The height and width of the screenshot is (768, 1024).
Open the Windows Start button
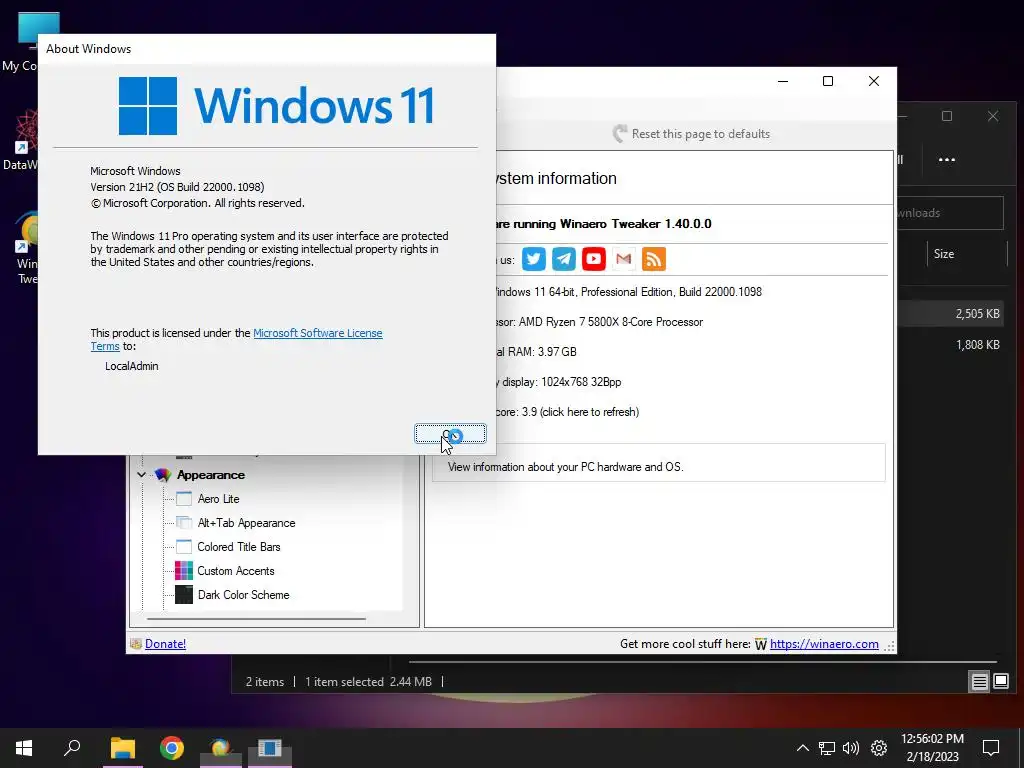[x=24, y=748]
